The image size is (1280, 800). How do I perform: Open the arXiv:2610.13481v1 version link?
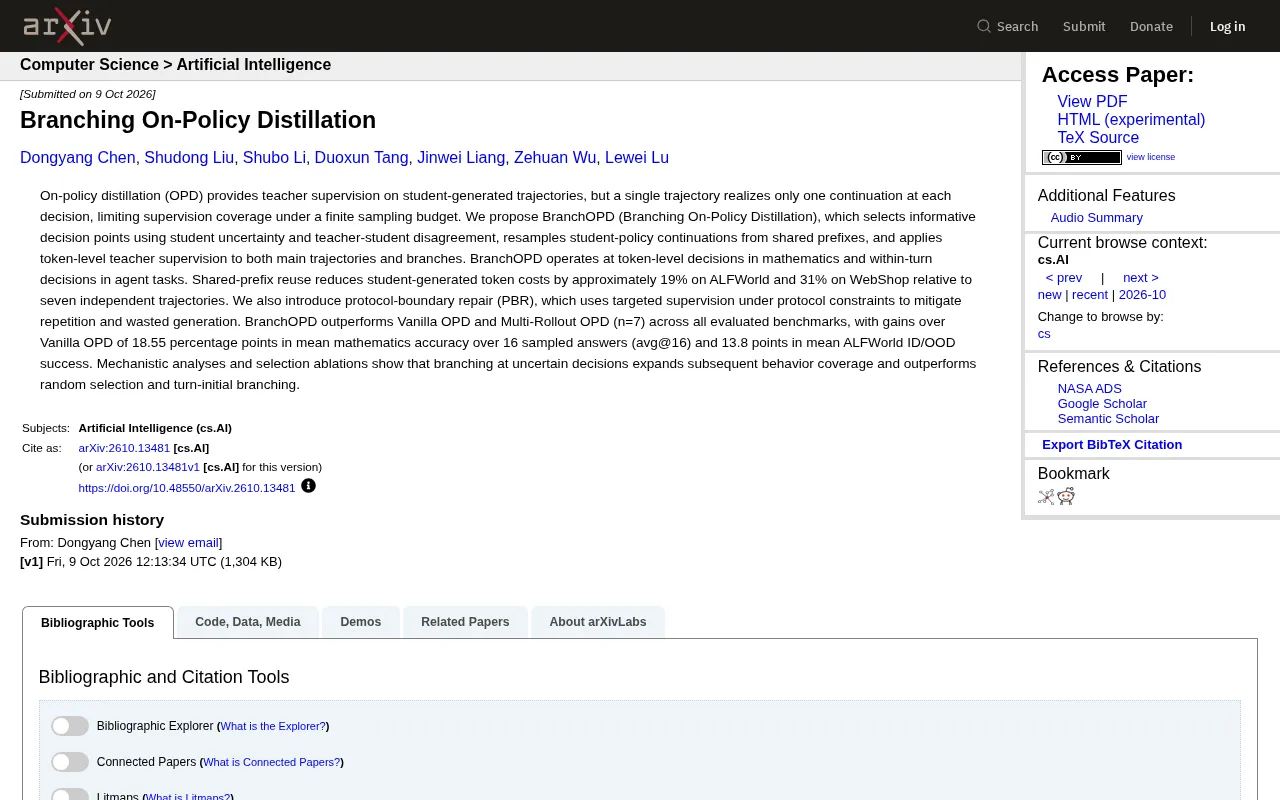click(148, 467)
